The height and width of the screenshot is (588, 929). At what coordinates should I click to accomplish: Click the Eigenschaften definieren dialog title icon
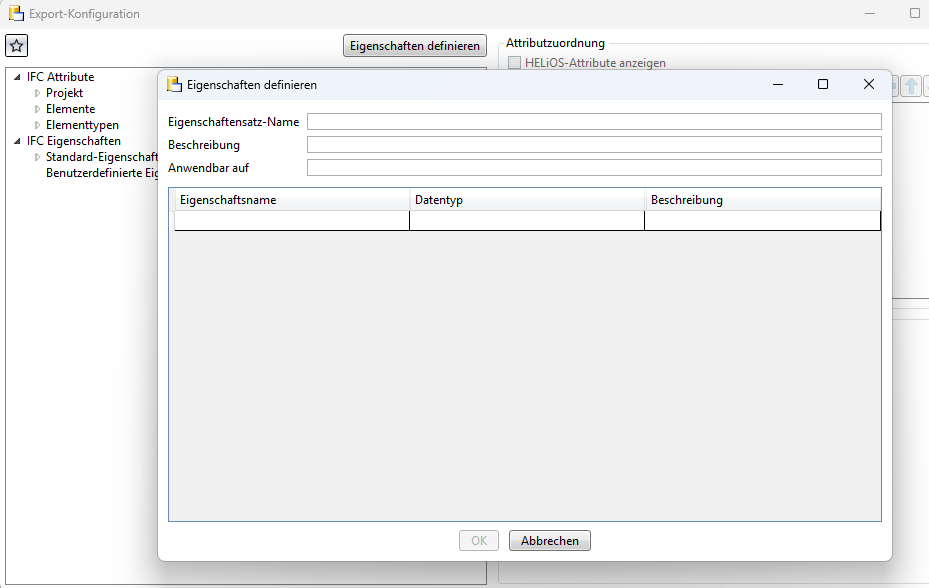click(174, 84)
